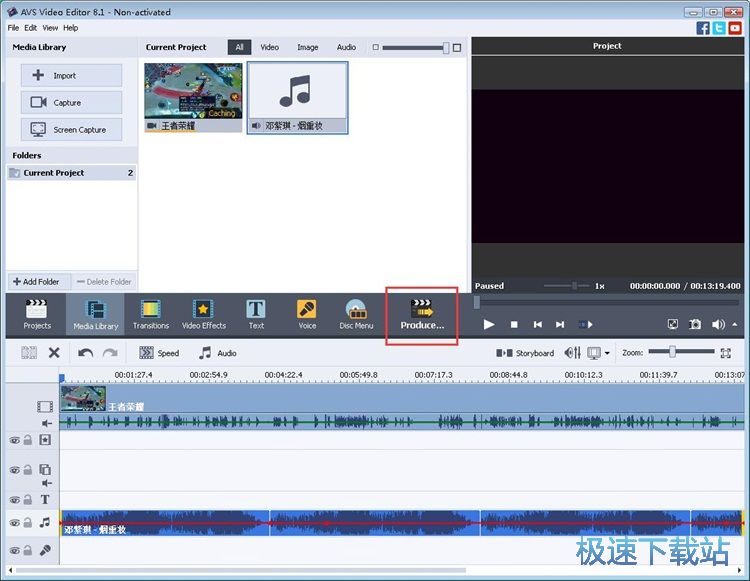Lock the voice track

[x=28, y=550]
